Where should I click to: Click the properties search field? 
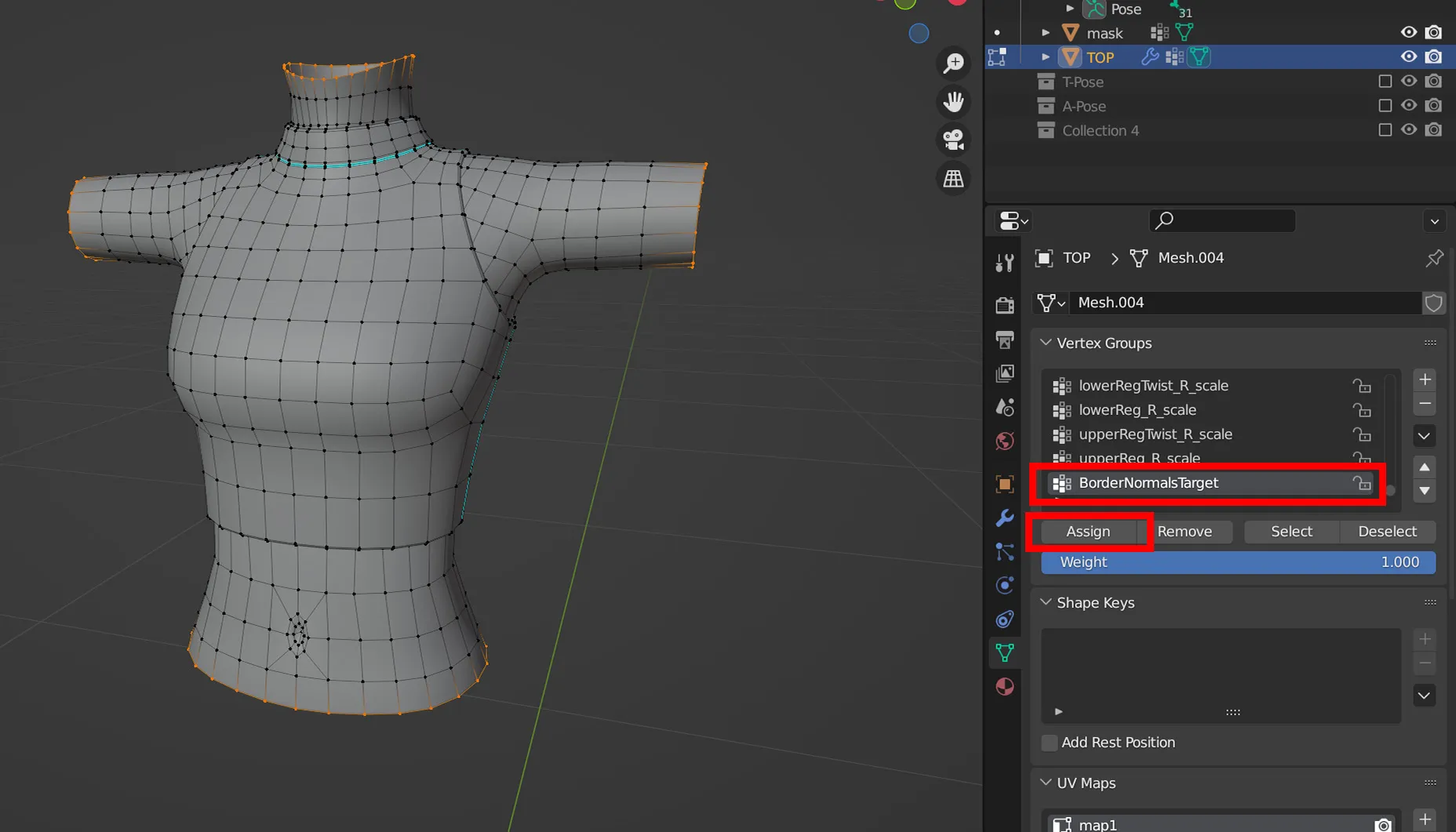pos(1222,220)
